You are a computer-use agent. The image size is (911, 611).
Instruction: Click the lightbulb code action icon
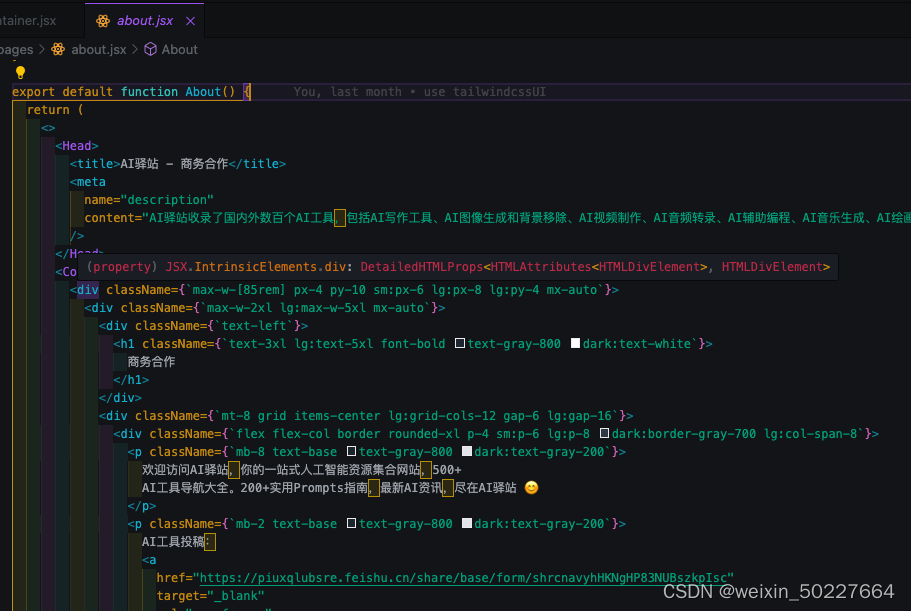tap(20, 72)
